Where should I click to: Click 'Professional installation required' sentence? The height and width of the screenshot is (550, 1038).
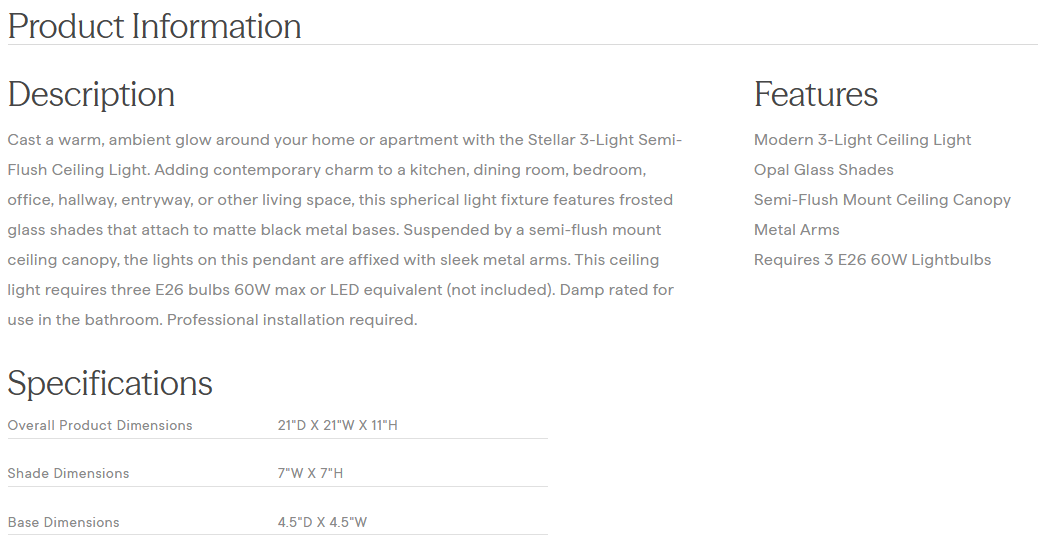[290, 320]
